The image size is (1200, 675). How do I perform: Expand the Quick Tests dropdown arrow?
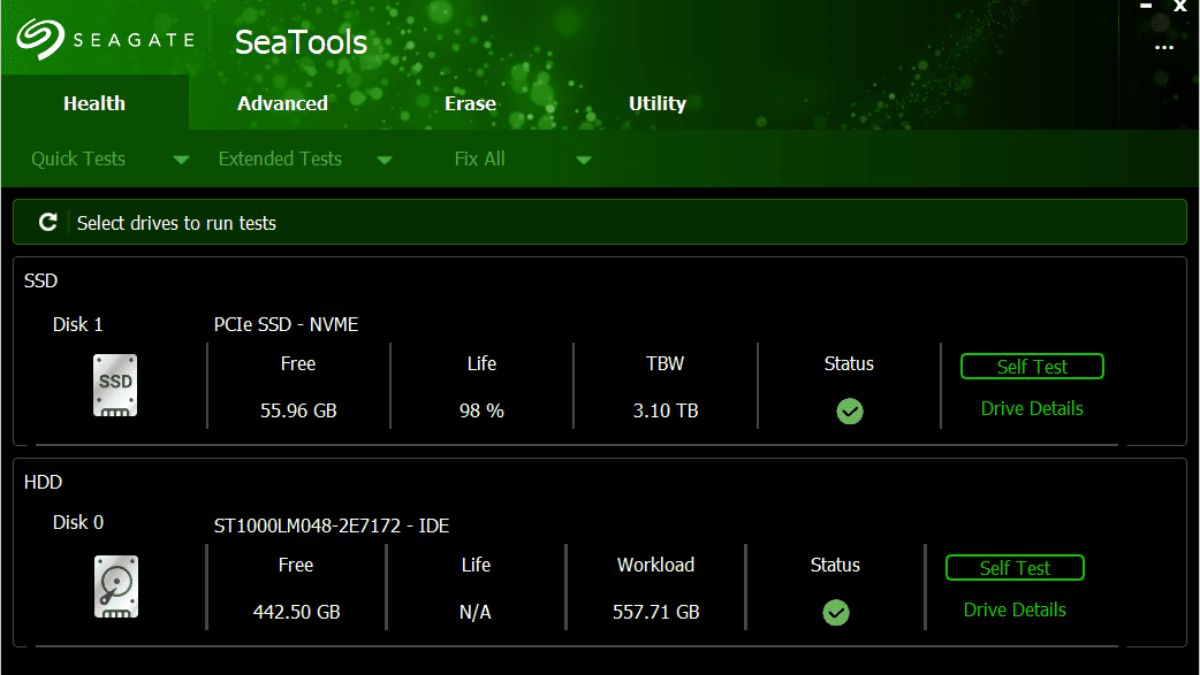point(181,160)
